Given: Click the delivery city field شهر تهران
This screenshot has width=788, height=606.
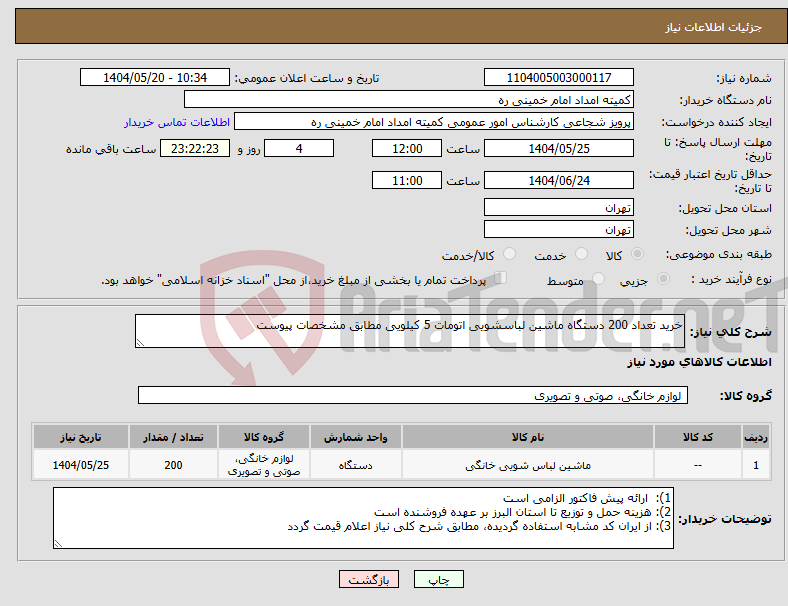Looking at the screenshot, I should coord(558,230).
